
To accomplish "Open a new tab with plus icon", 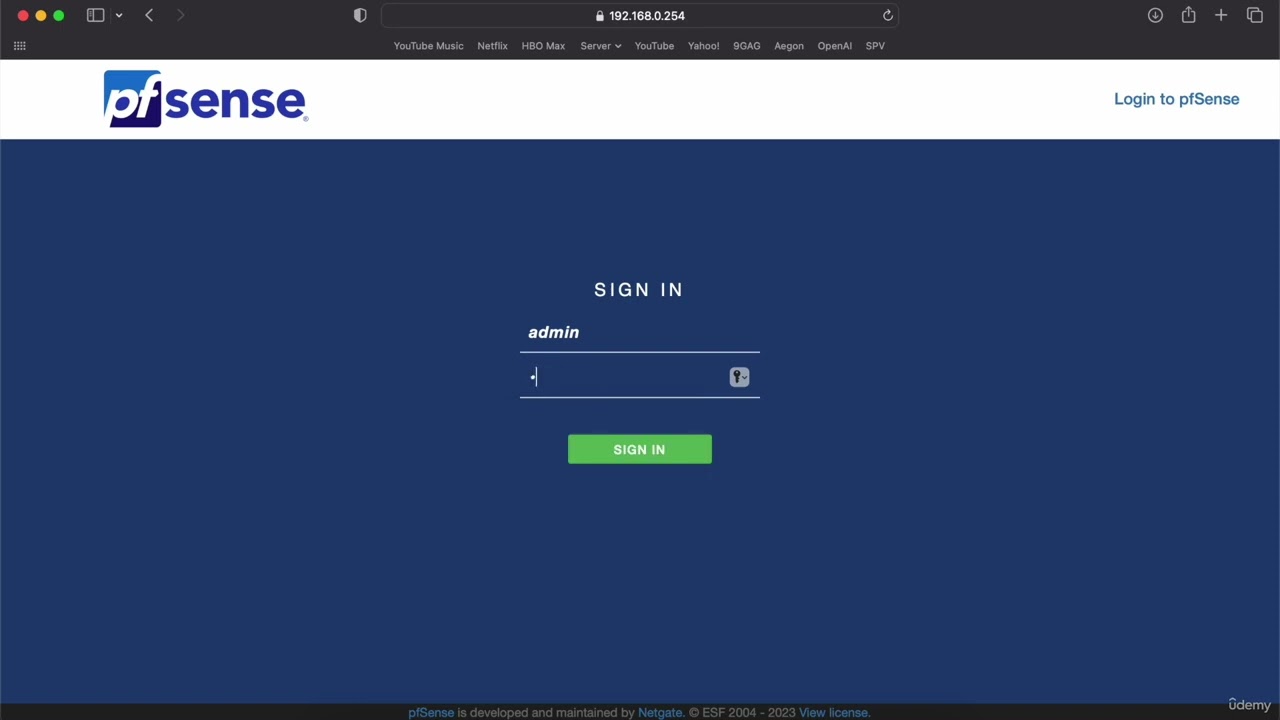I will (1221, 15).
